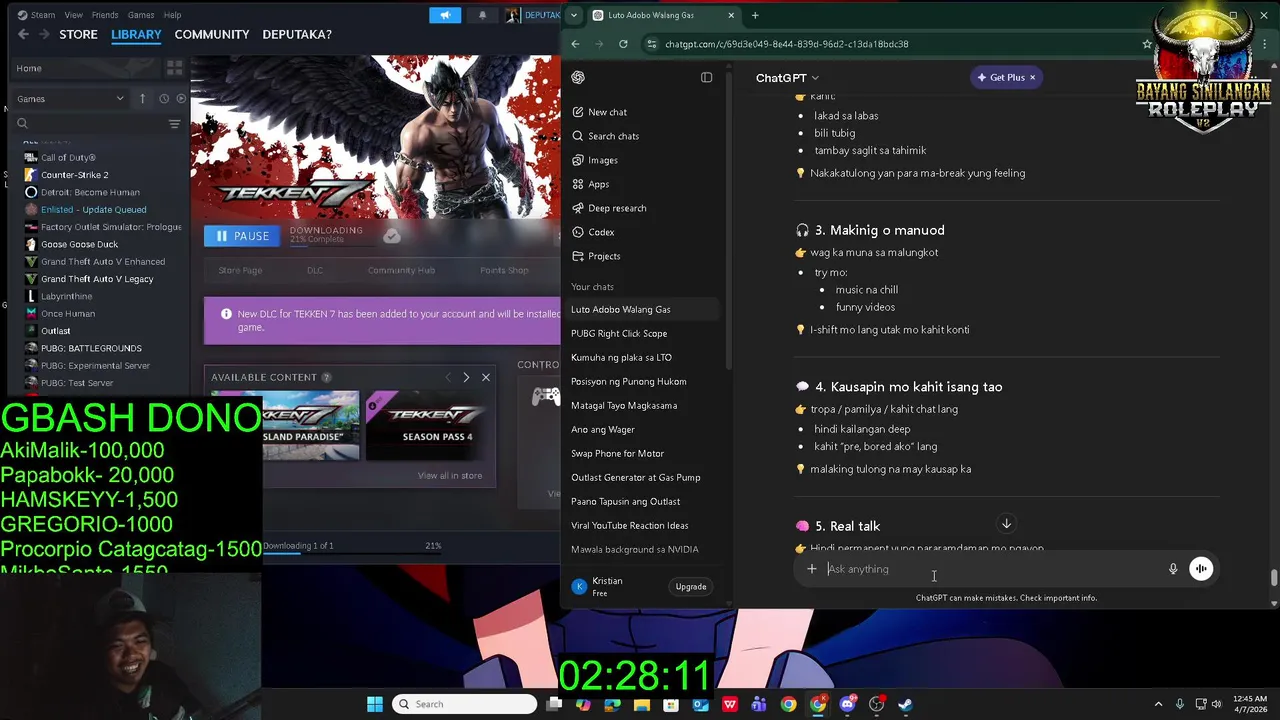
Task: Open Discord from the Windows taskbar
Action: [847, 704]
